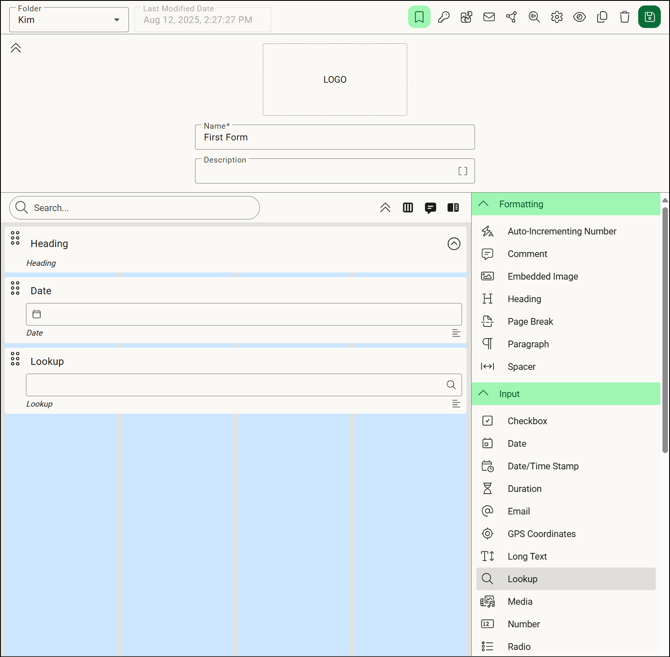Viewport: 670px width, 657px height.
Task: Click the zoom magnifier icon in toolbar
Action: [x=534, y=17]
